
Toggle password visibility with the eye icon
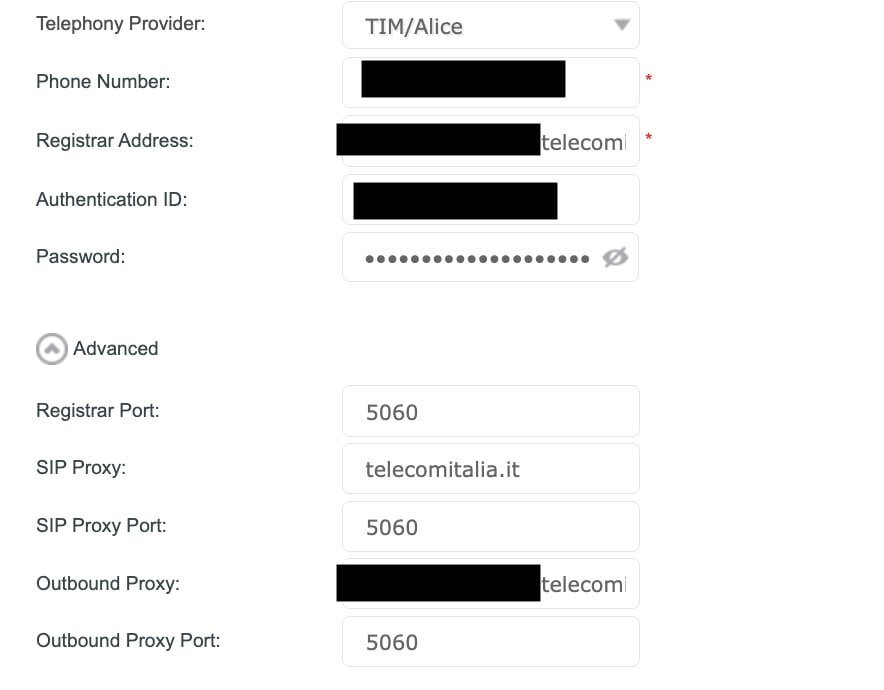pos(615,258)
